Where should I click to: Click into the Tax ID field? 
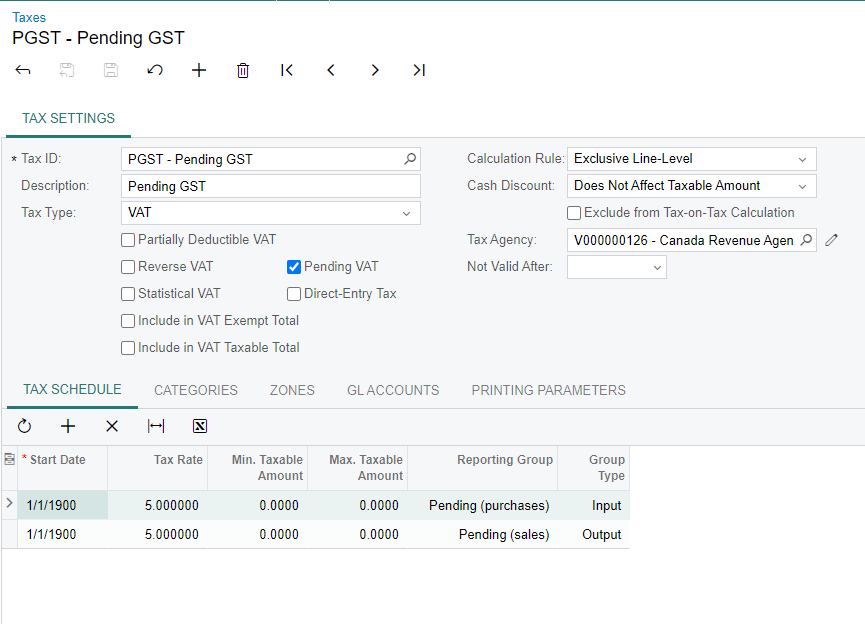click(x=270, y=159)
